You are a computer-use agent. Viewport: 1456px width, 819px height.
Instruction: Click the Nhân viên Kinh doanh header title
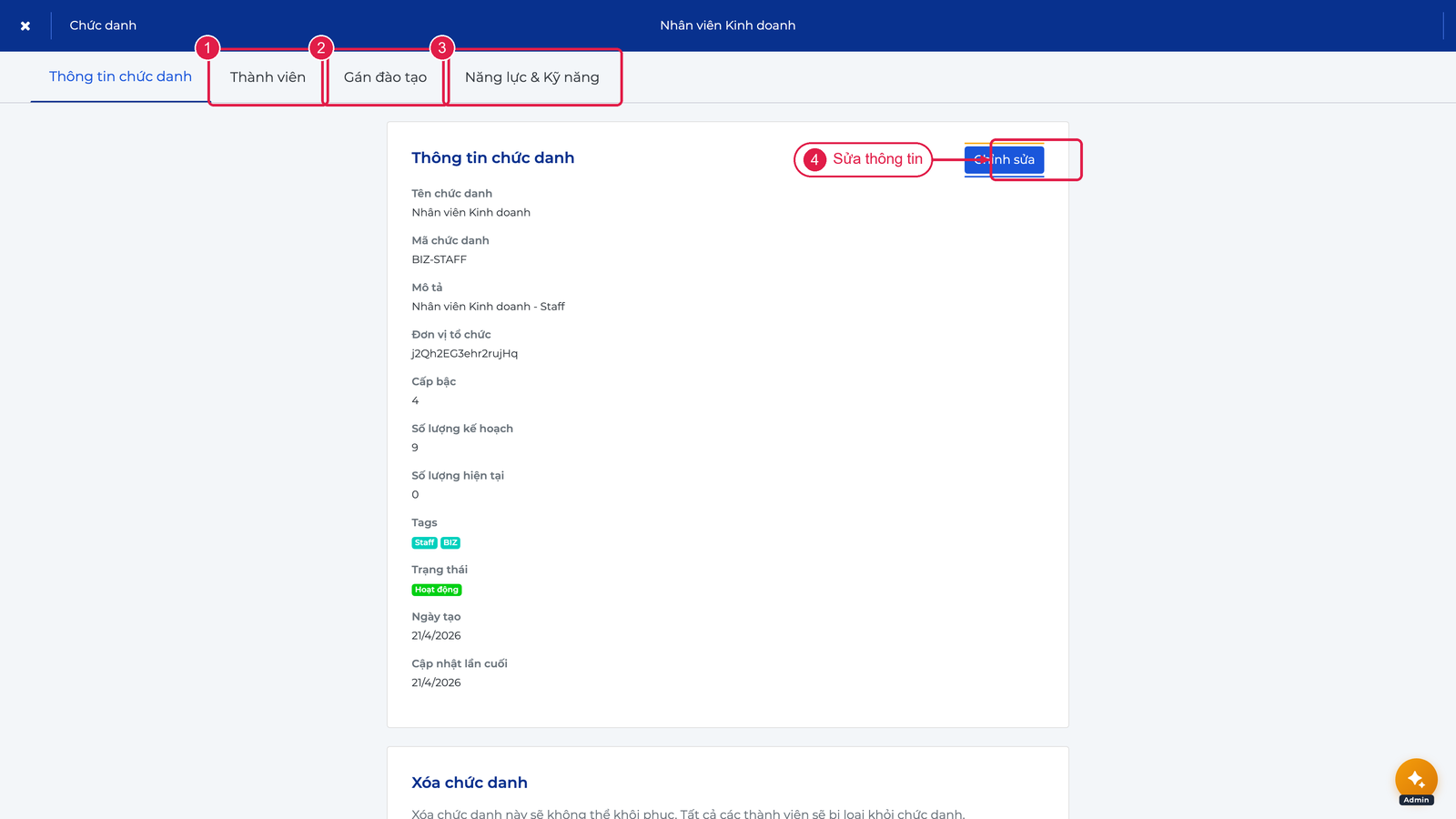(728, 25)
